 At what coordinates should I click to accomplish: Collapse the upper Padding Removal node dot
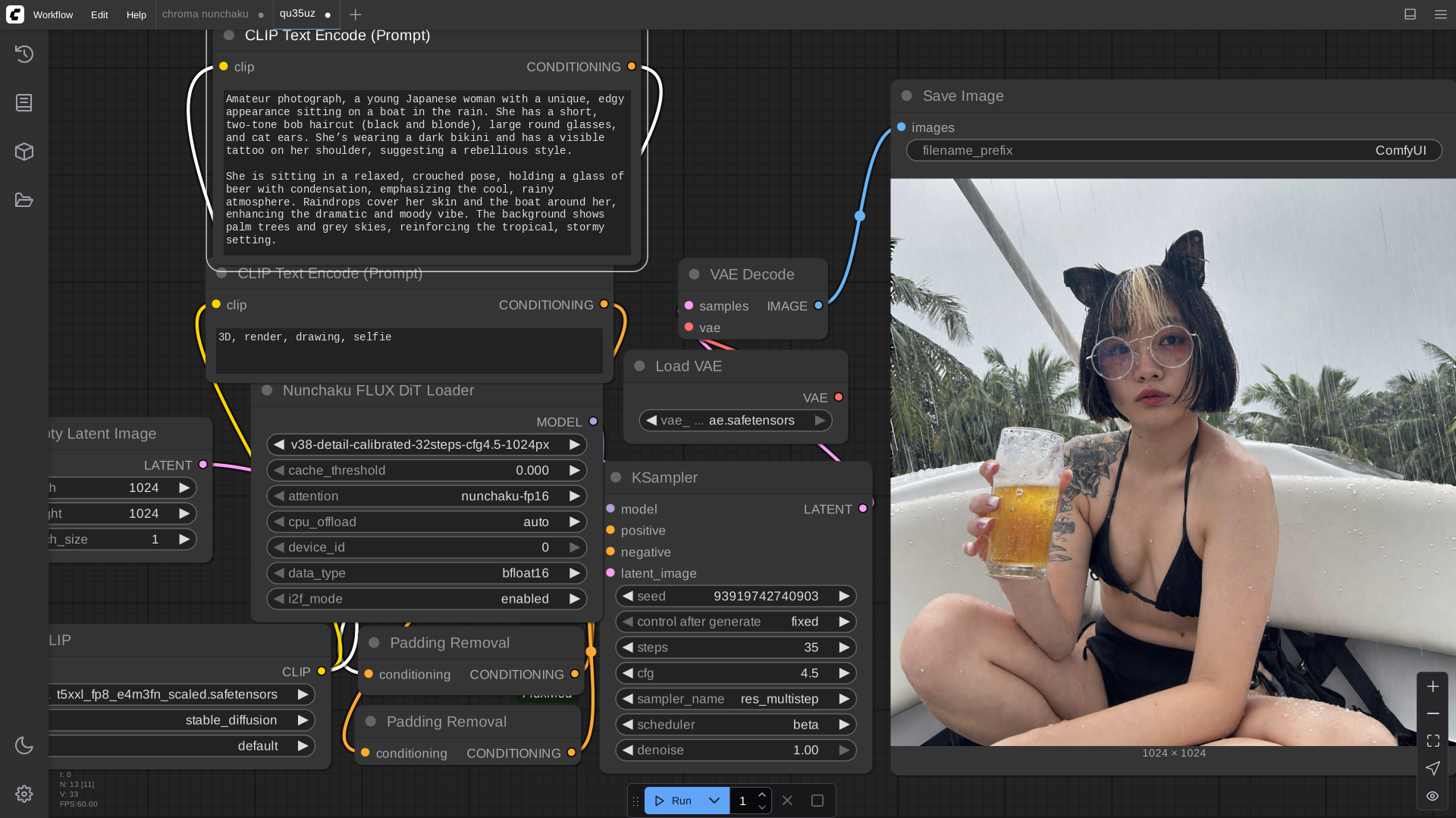[x=374, y=642]
